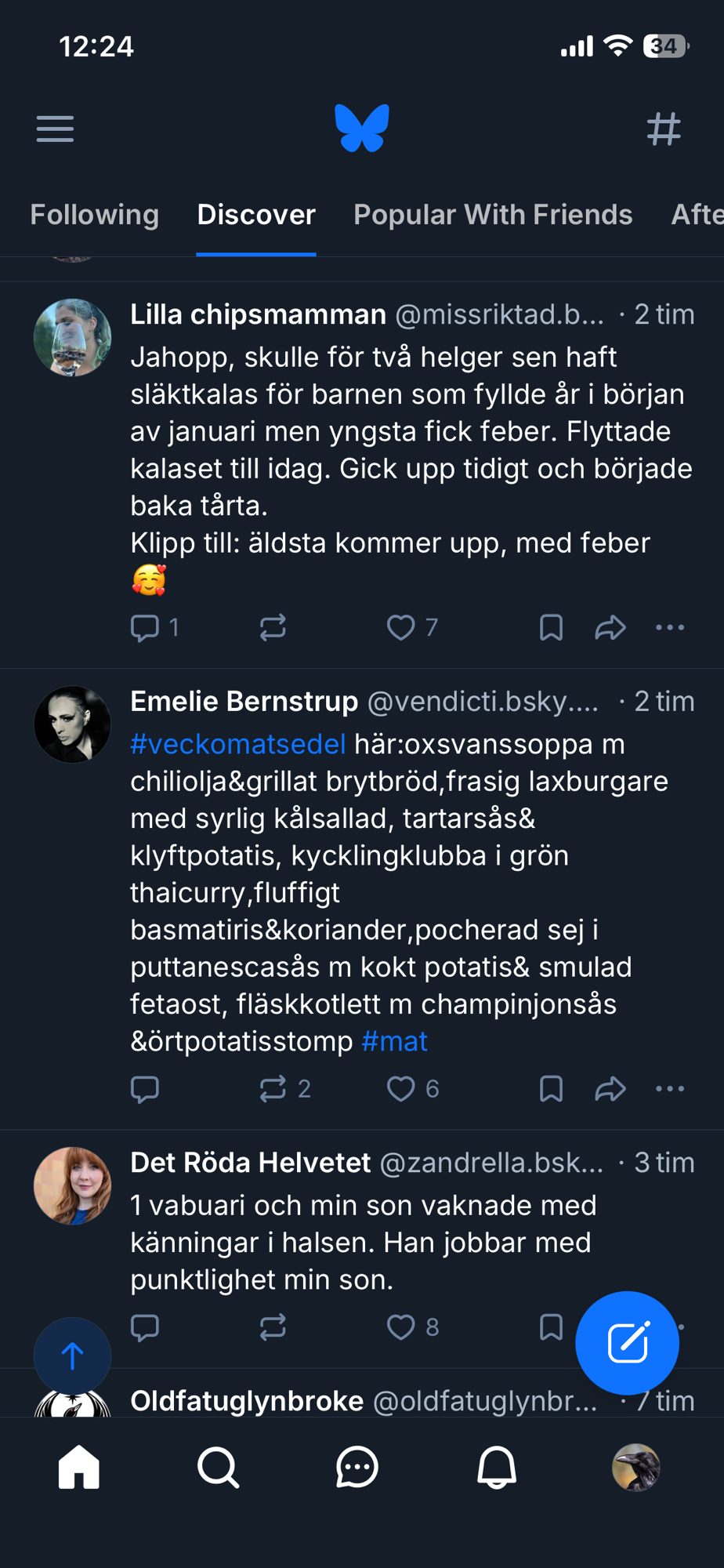Go to Home in bottom bar
The width and height of the screenshot is (724, 1568).
coord(79,1467)
